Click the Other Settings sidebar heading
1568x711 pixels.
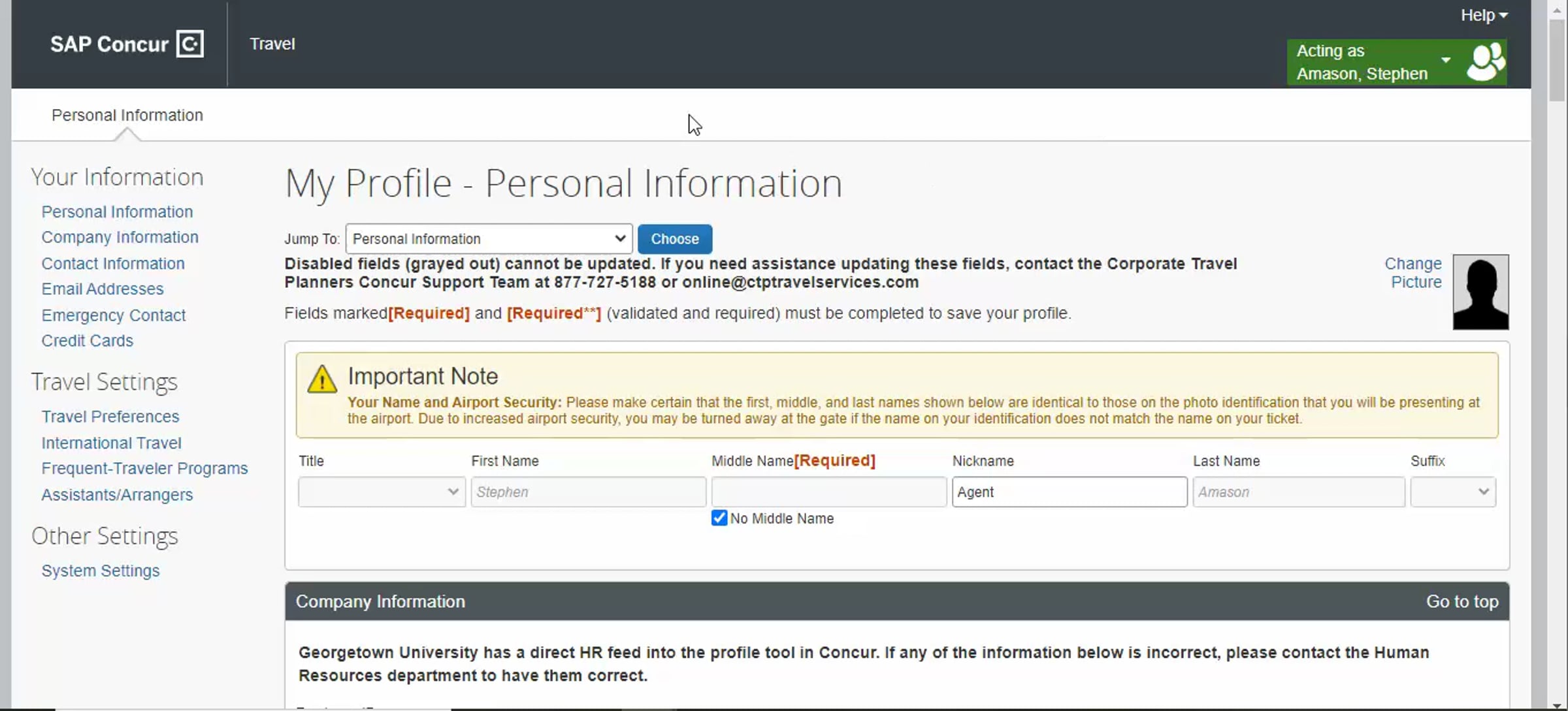coord(105,536)
